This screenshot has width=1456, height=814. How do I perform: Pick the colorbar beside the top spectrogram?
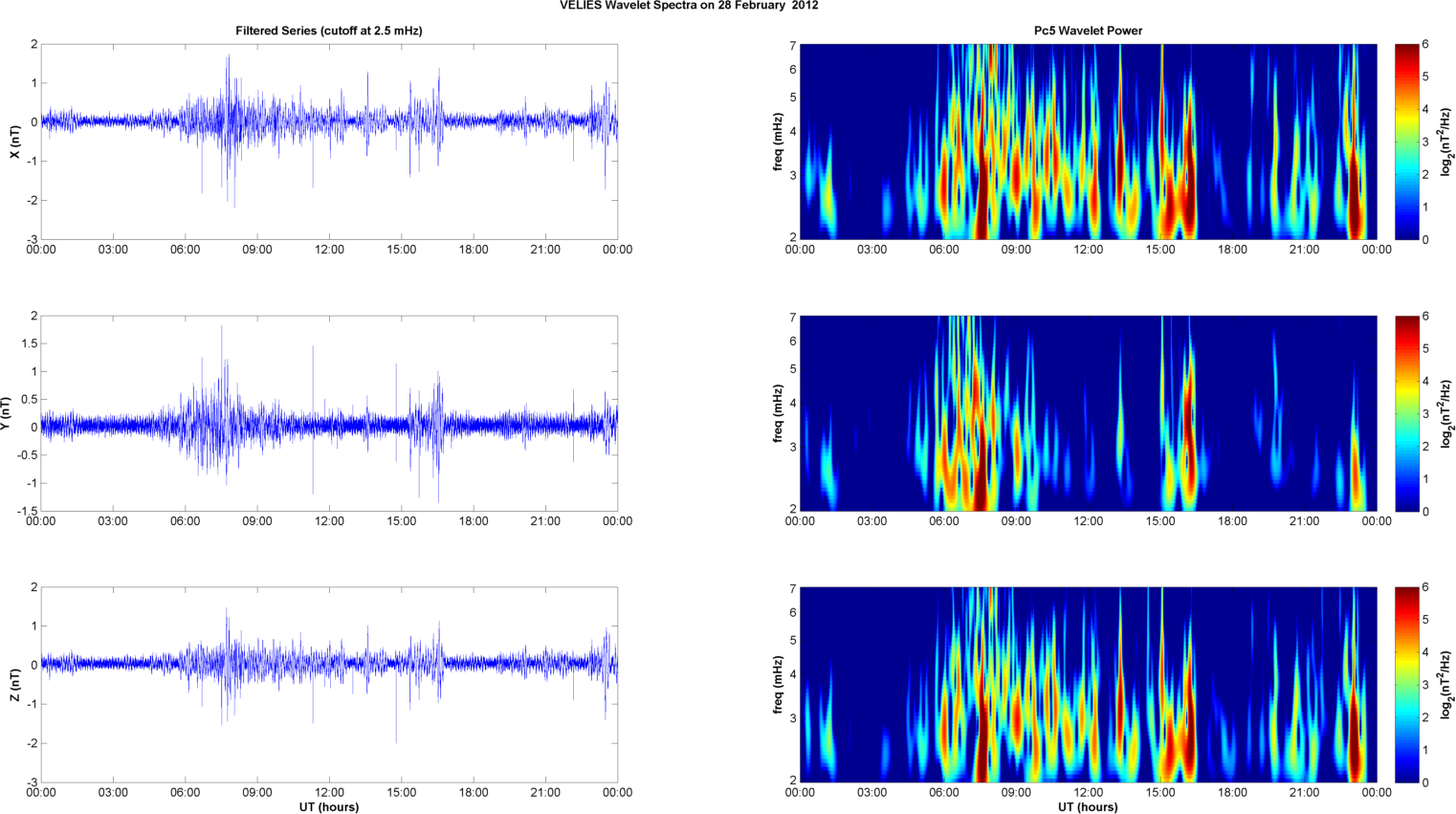click(x=1406, y=142)
